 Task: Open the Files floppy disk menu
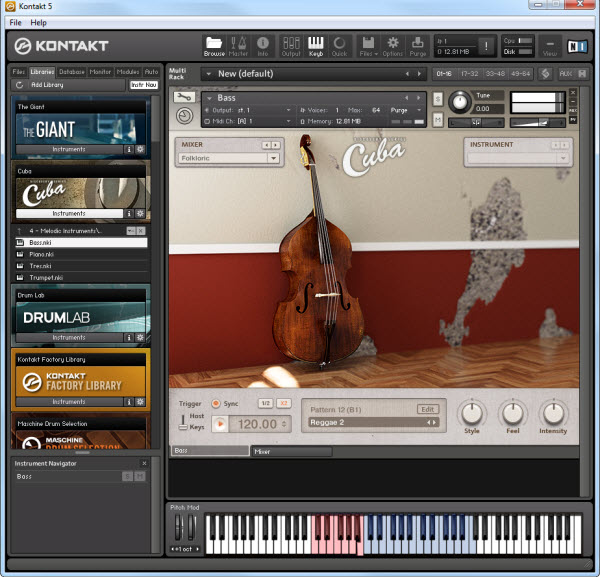[x=368, y=46]
